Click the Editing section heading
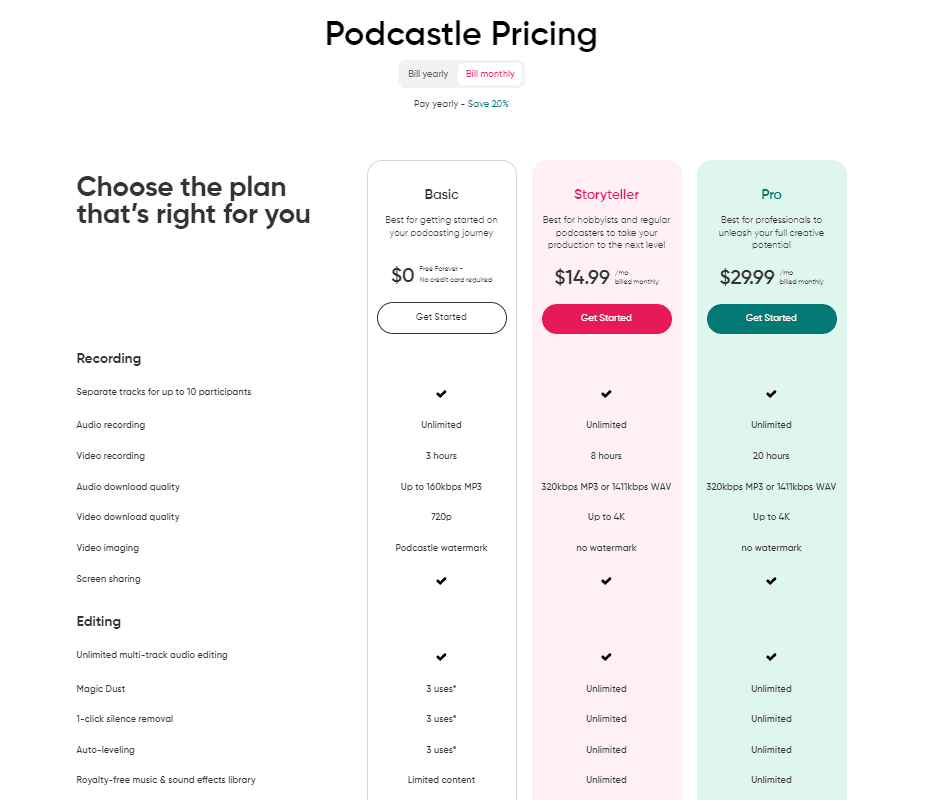Viewport: 934px width, 800px height. click(99, 621)
